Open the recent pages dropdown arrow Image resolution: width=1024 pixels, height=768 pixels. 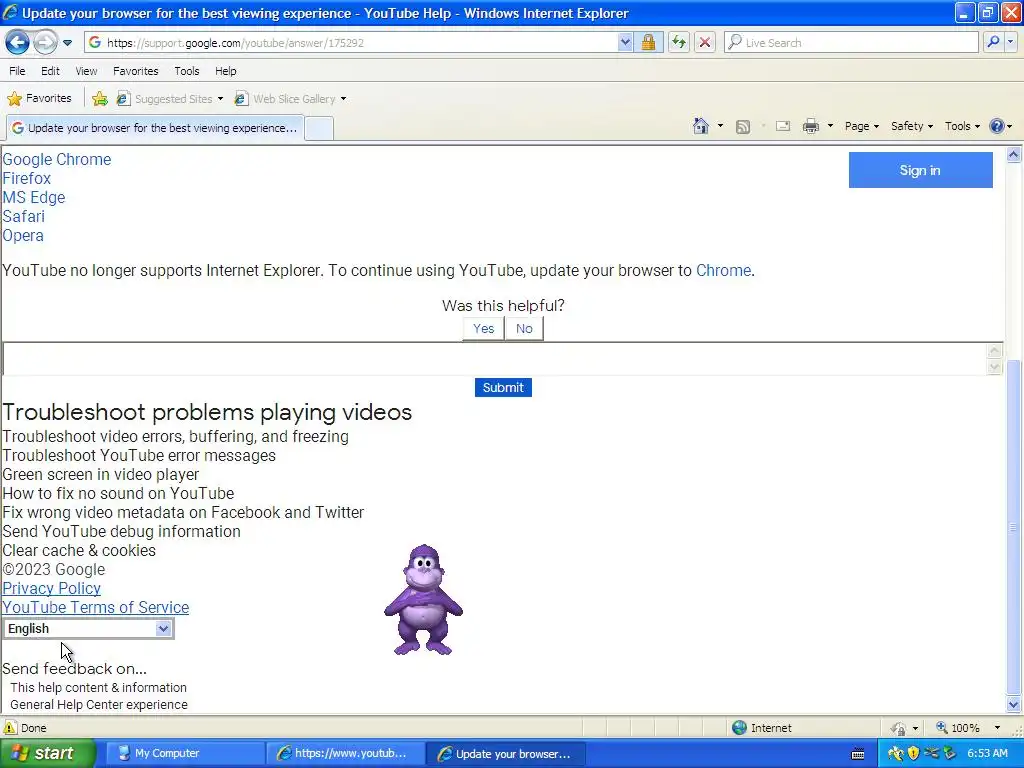coord(67,43)
